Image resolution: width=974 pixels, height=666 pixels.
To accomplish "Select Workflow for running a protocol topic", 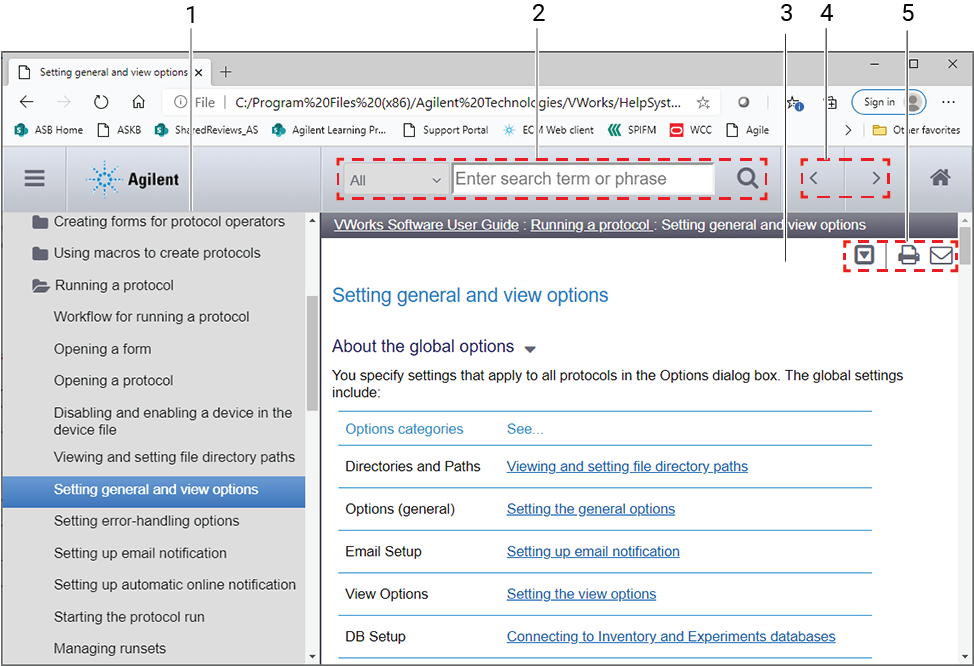I will (152, 317).
